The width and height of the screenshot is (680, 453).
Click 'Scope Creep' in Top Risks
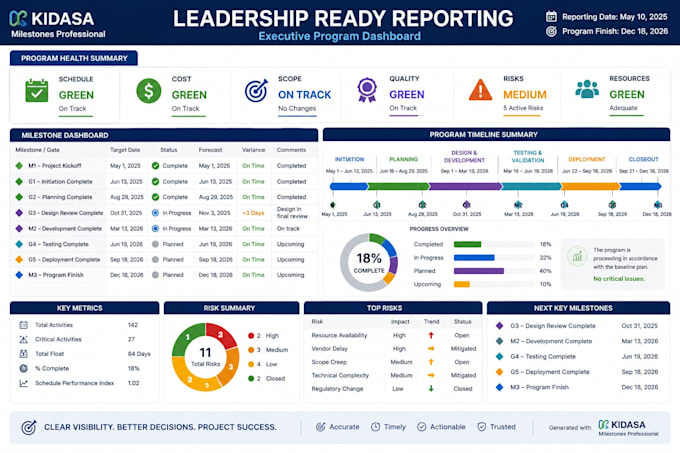coord(329,362)
